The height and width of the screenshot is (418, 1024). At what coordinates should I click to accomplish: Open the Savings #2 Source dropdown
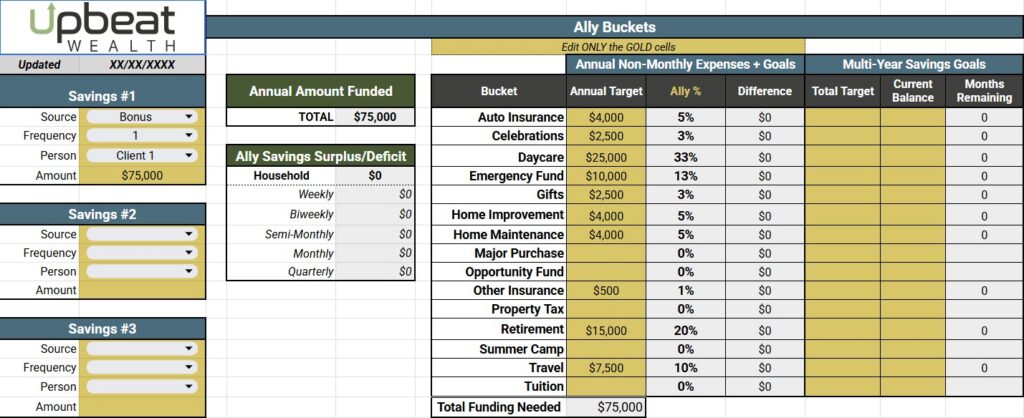pyautogui.click(x=142, y=234)
